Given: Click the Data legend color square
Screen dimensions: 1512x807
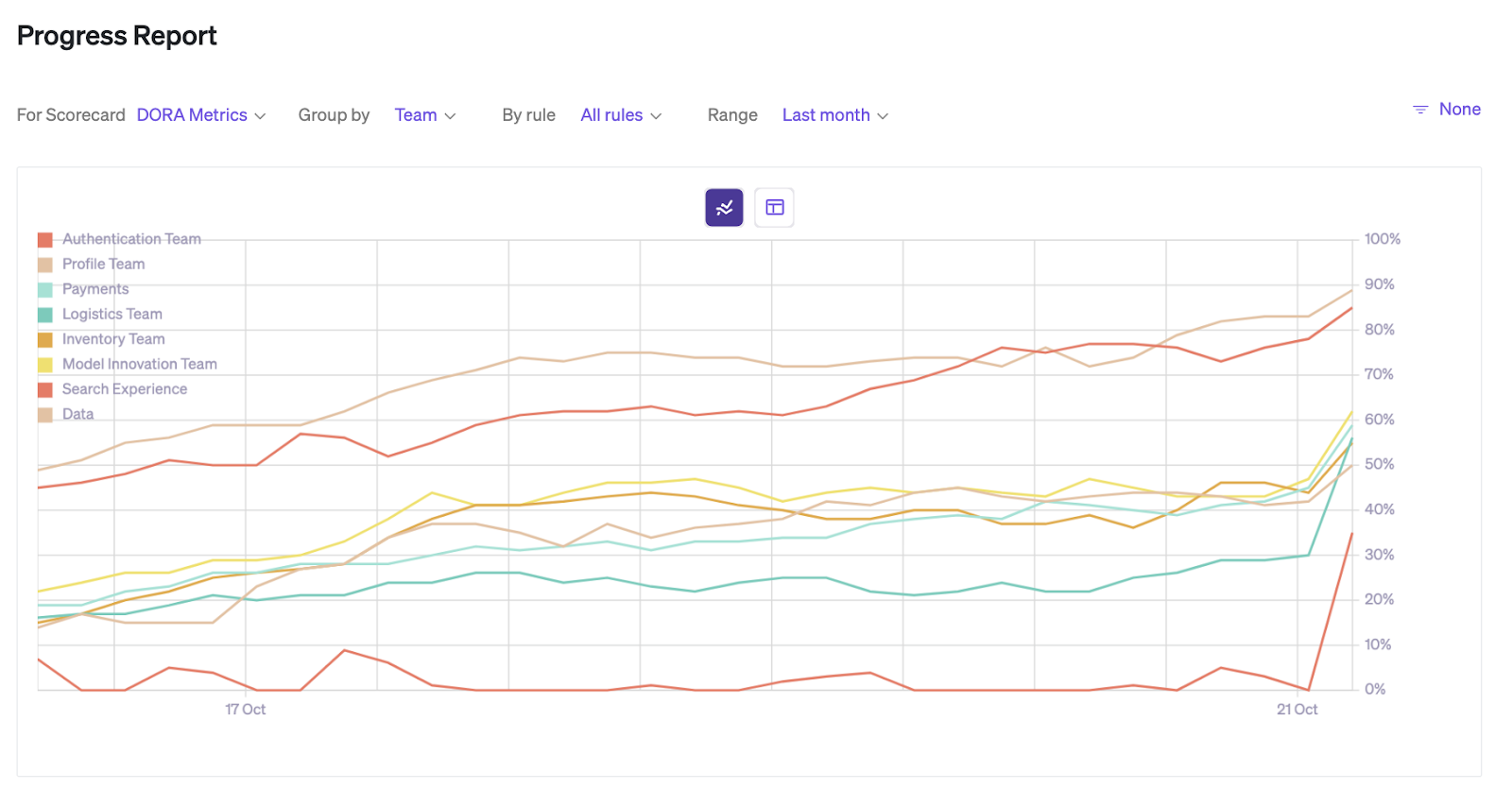Looking at the screenshot, I should pos(45,415).
